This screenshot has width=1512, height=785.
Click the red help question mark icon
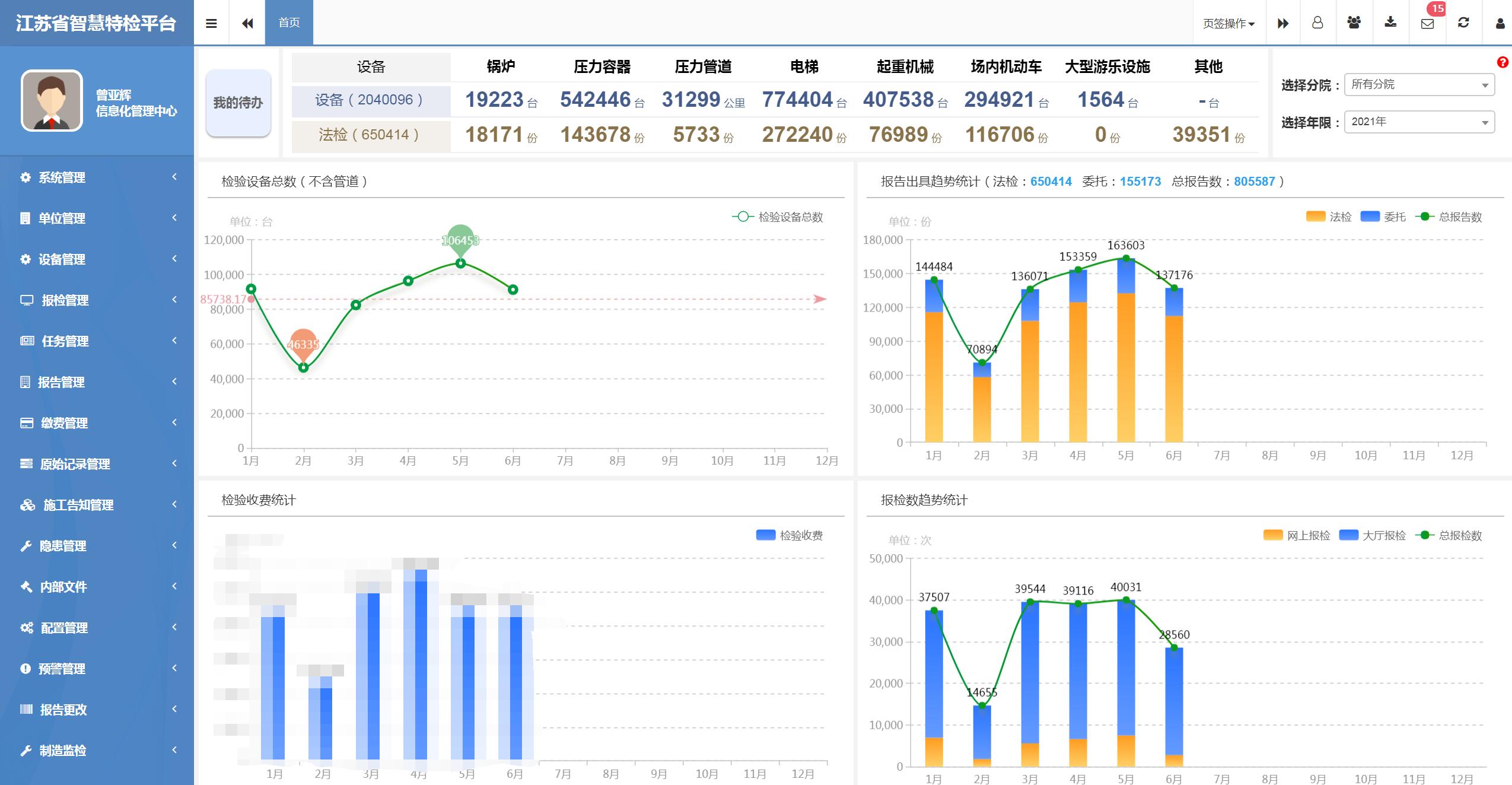point(1503,62)
